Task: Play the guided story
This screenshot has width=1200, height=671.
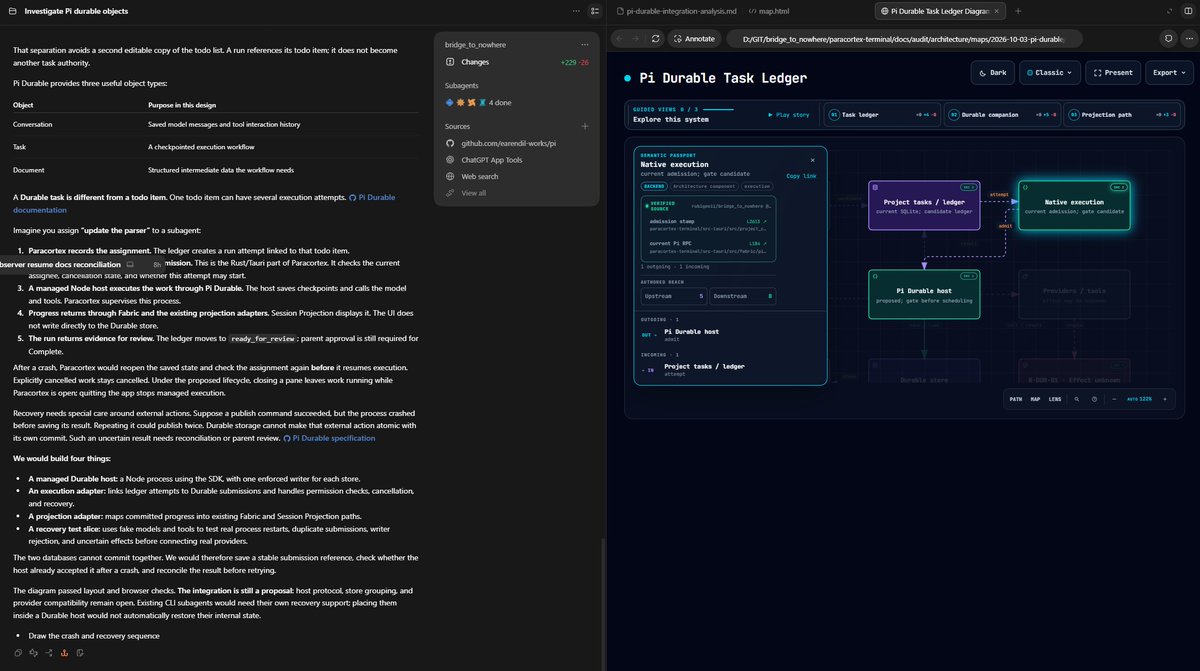Action: pyautogui.click(x=789, y=115)
